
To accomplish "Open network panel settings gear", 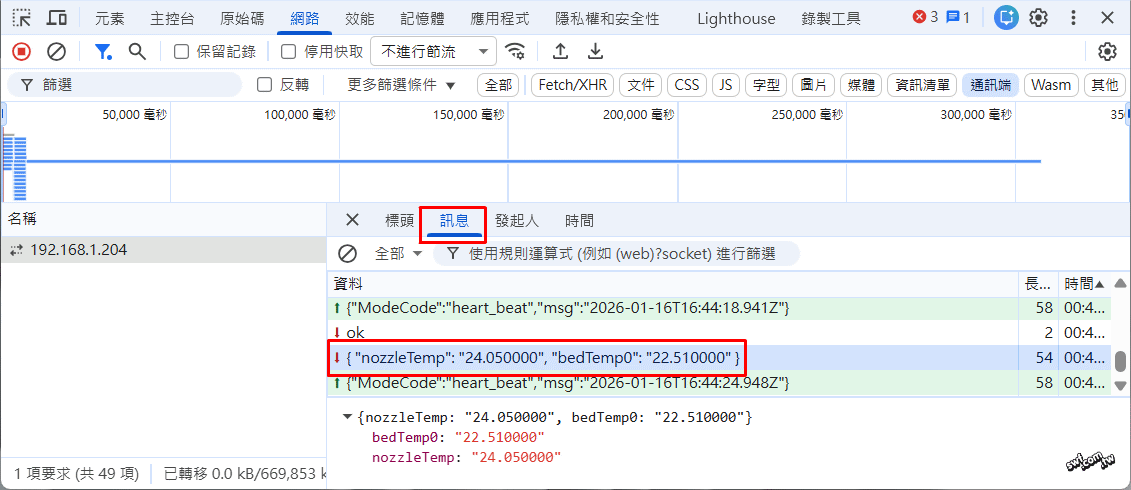I will click(1107, 51).
